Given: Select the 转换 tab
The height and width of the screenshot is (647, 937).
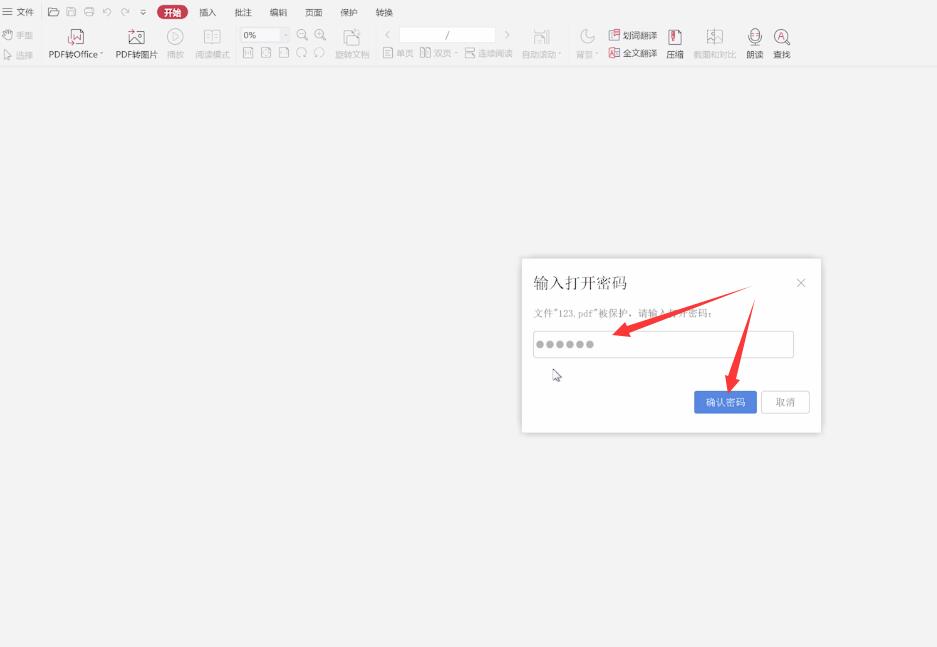Looking at the screenshot, I should click(384, 13).
